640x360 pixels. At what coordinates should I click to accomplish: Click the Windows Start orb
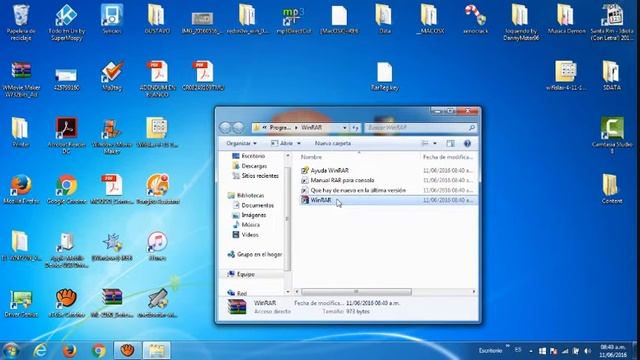pyautogui.click(x=11, y=351)
